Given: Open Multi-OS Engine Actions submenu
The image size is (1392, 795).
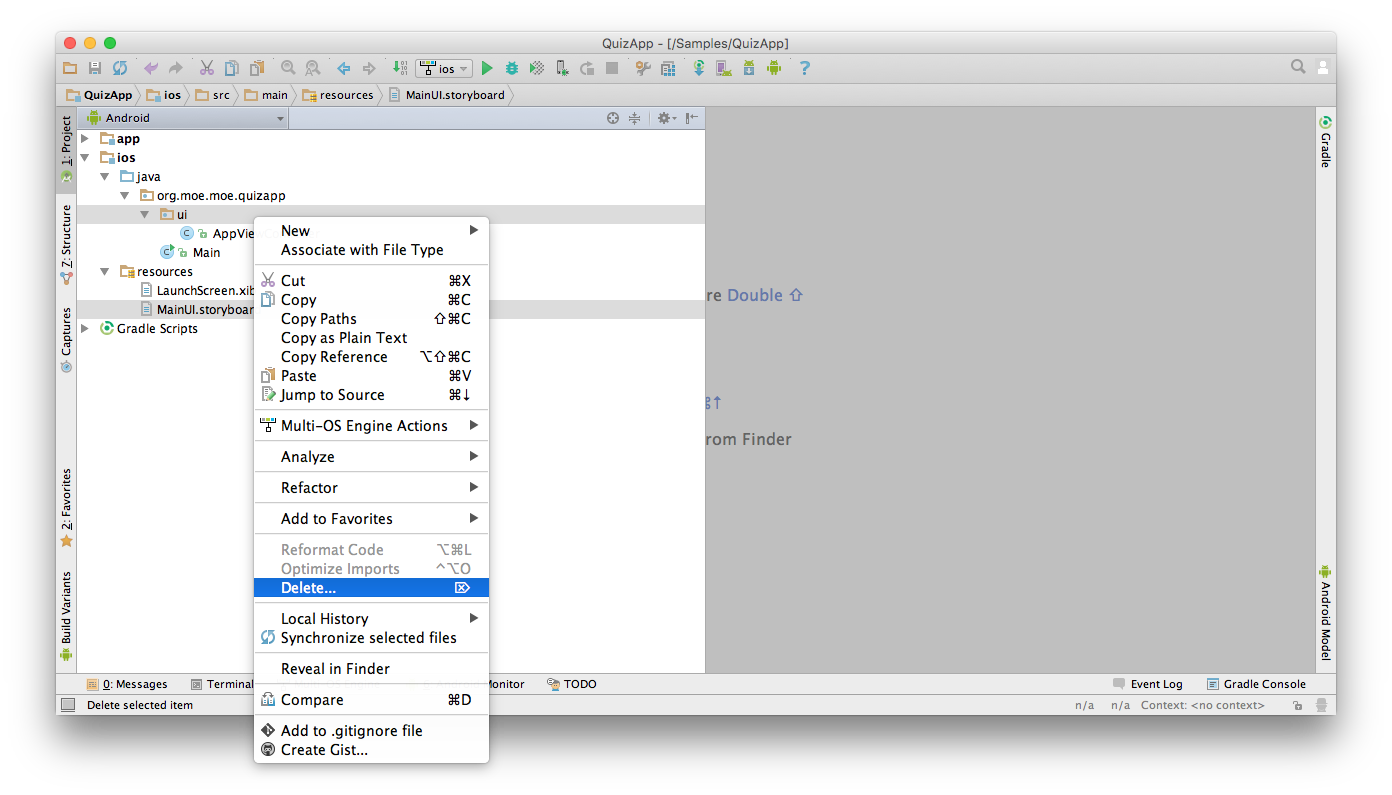Looking at the screenshot, I should (371, 426).
